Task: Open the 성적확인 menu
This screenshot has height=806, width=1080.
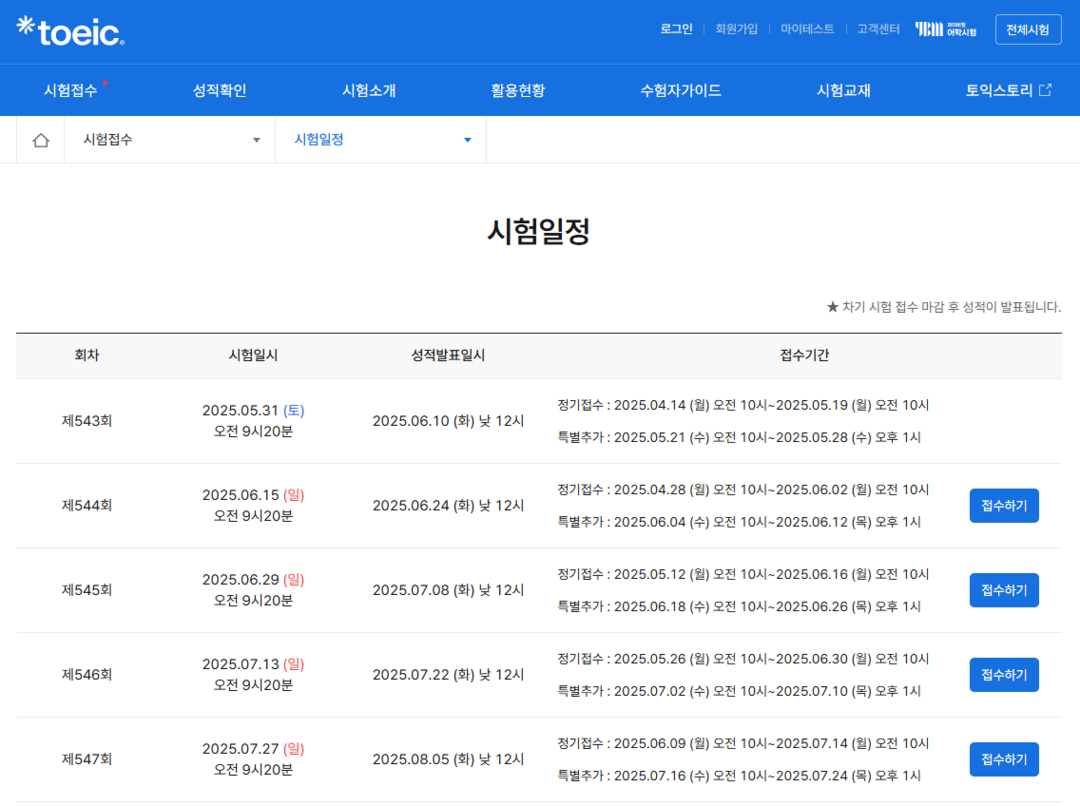Action: [219, 90]
